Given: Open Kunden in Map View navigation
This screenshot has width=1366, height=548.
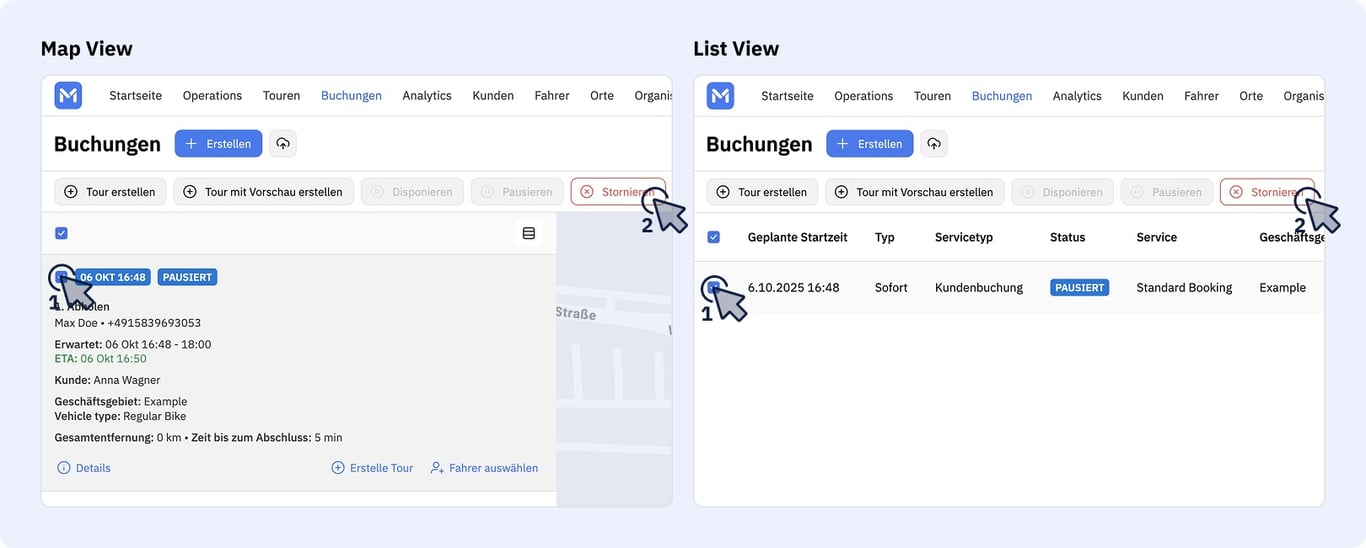Looking at the screenshot, I should coord(493,96).
